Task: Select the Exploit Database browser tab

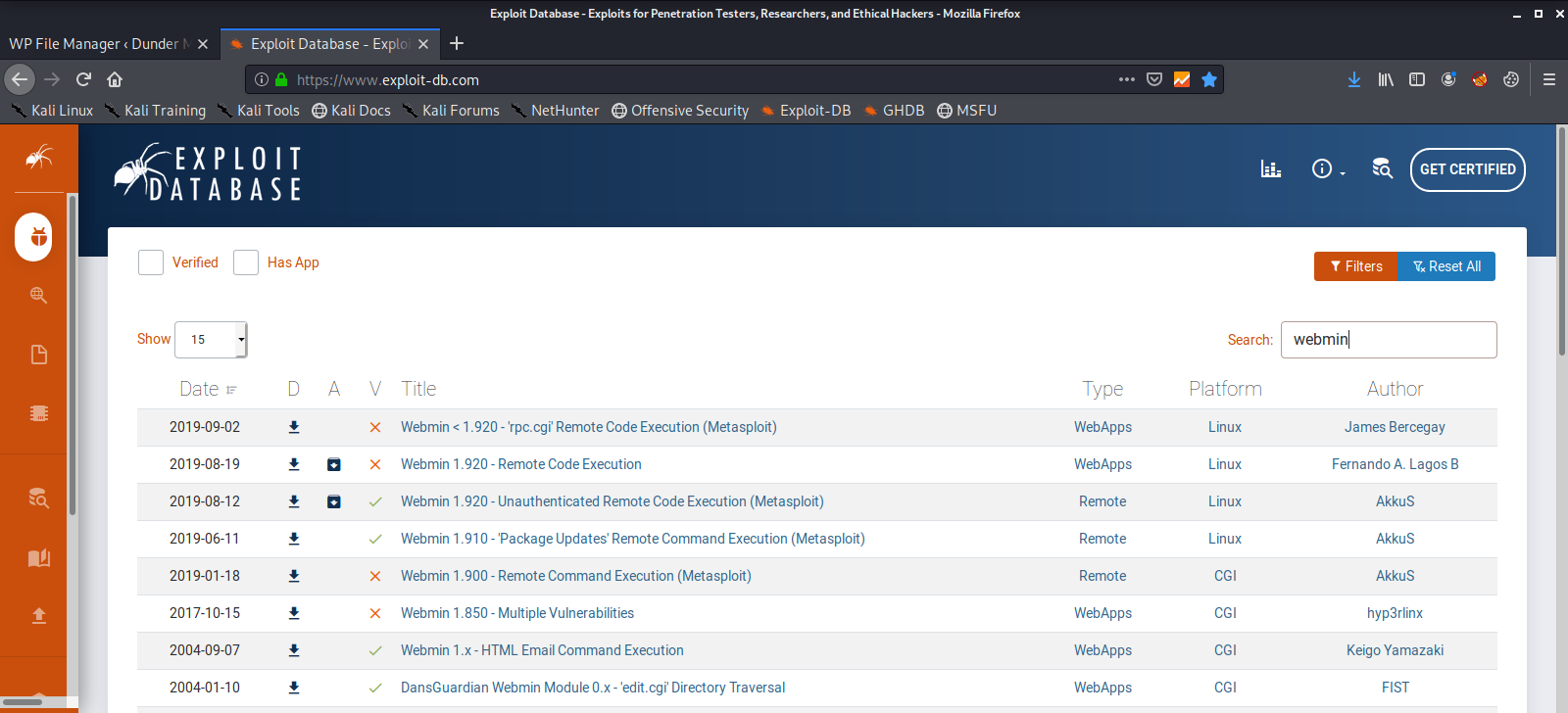Action: 330,44
